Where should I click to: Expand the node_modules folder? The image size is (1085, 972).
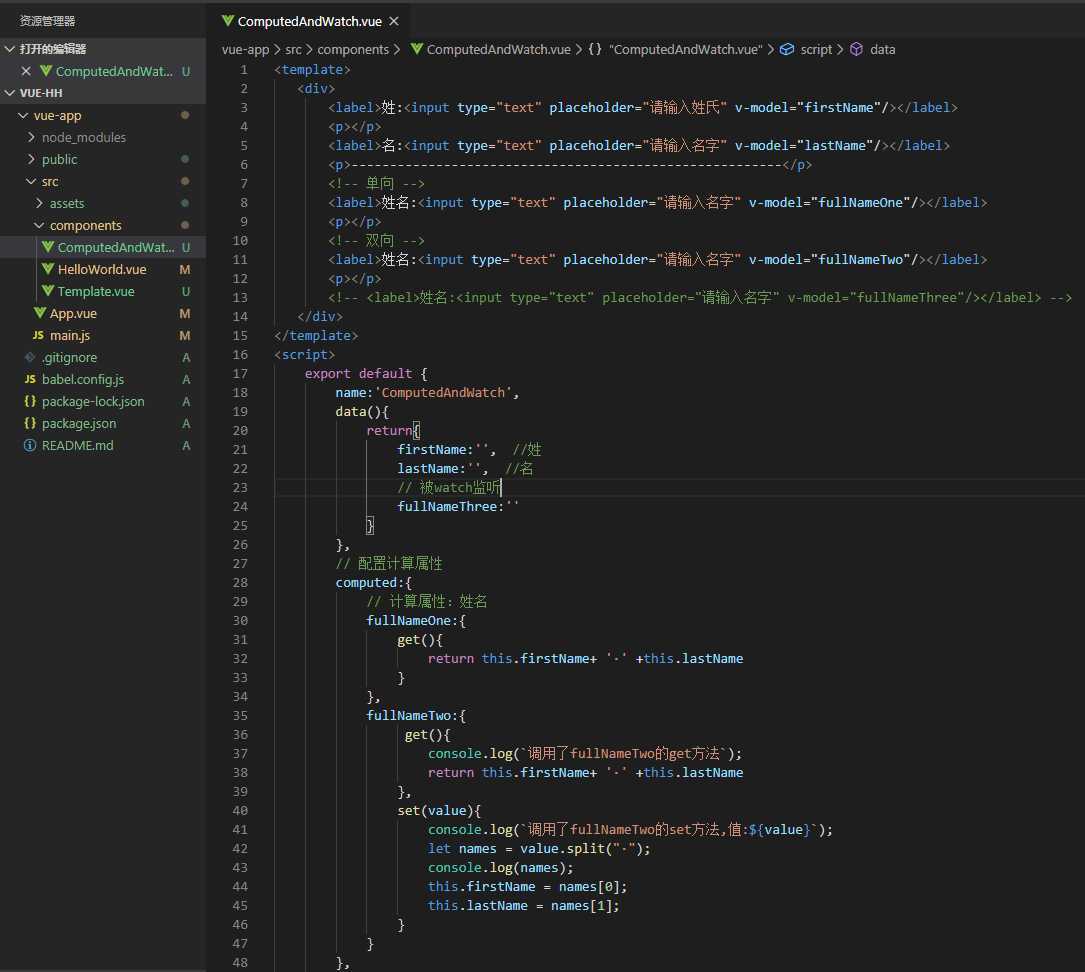(31, 137)
